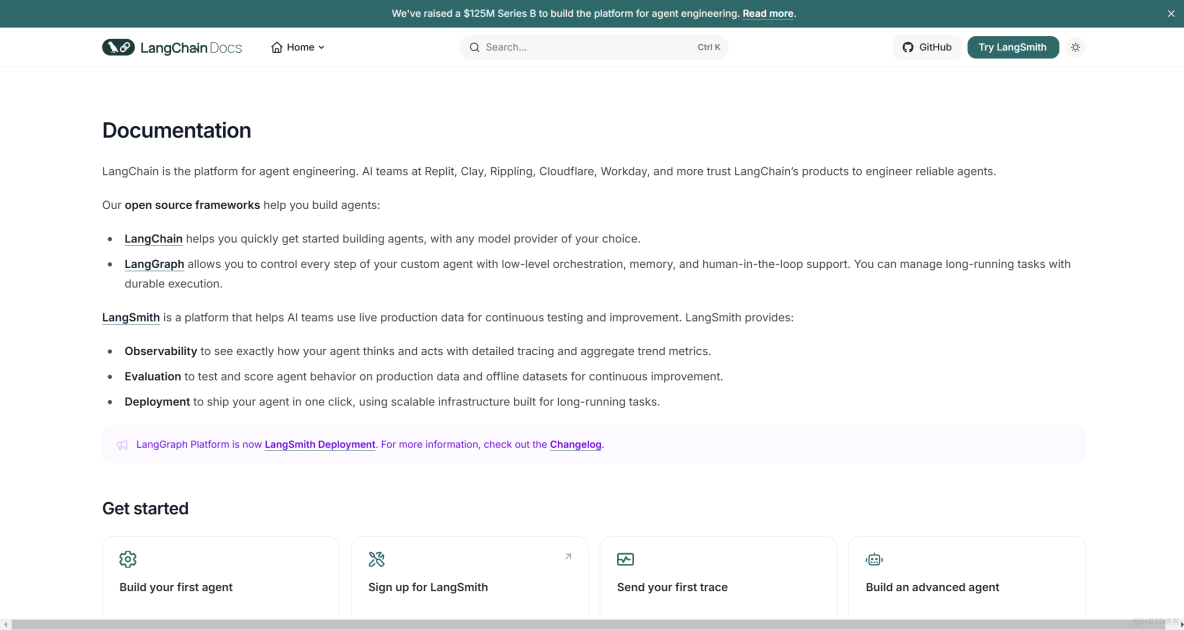Click the Try LangSmith button

(1012, 46)
